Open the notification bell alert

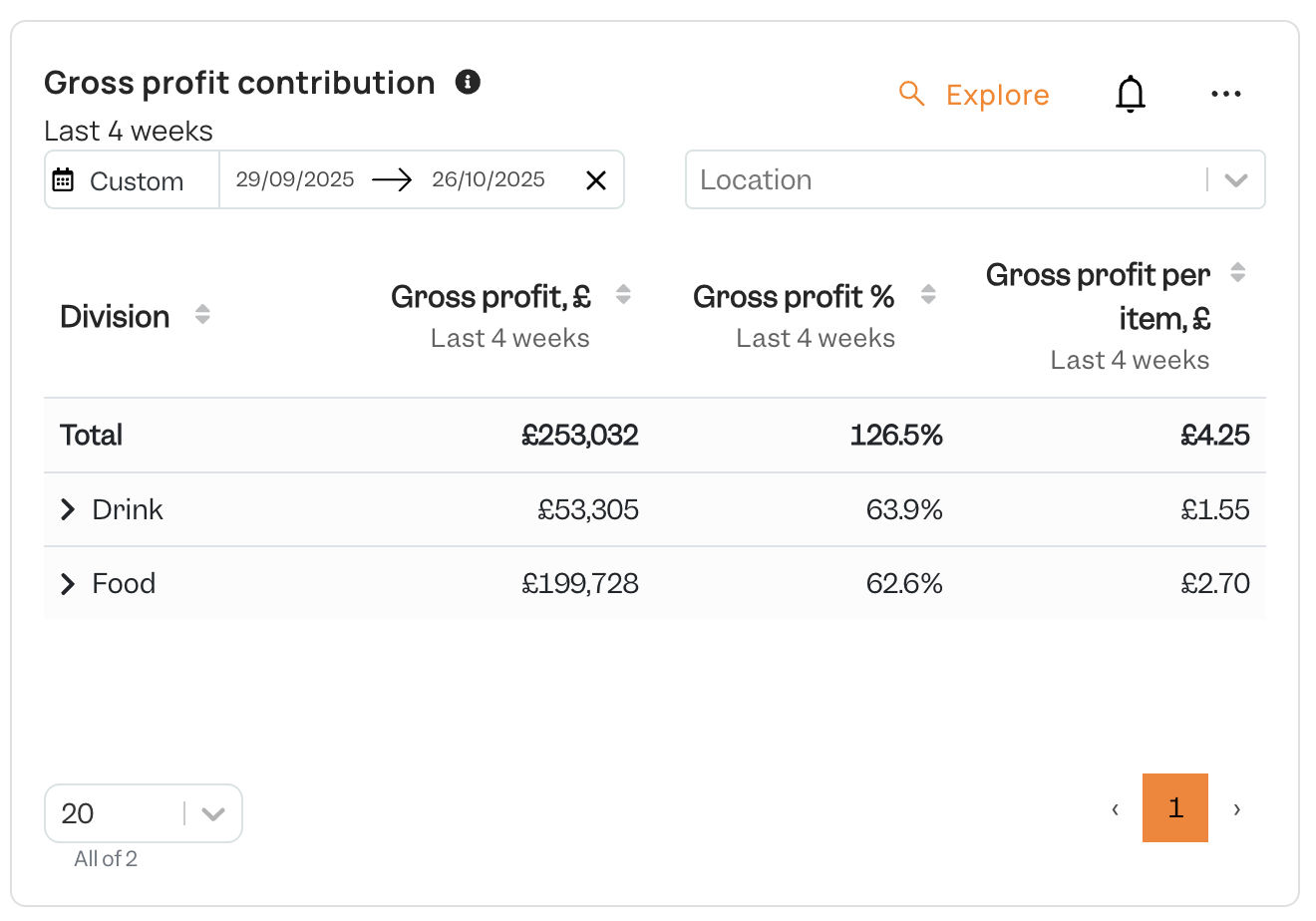1130,95
